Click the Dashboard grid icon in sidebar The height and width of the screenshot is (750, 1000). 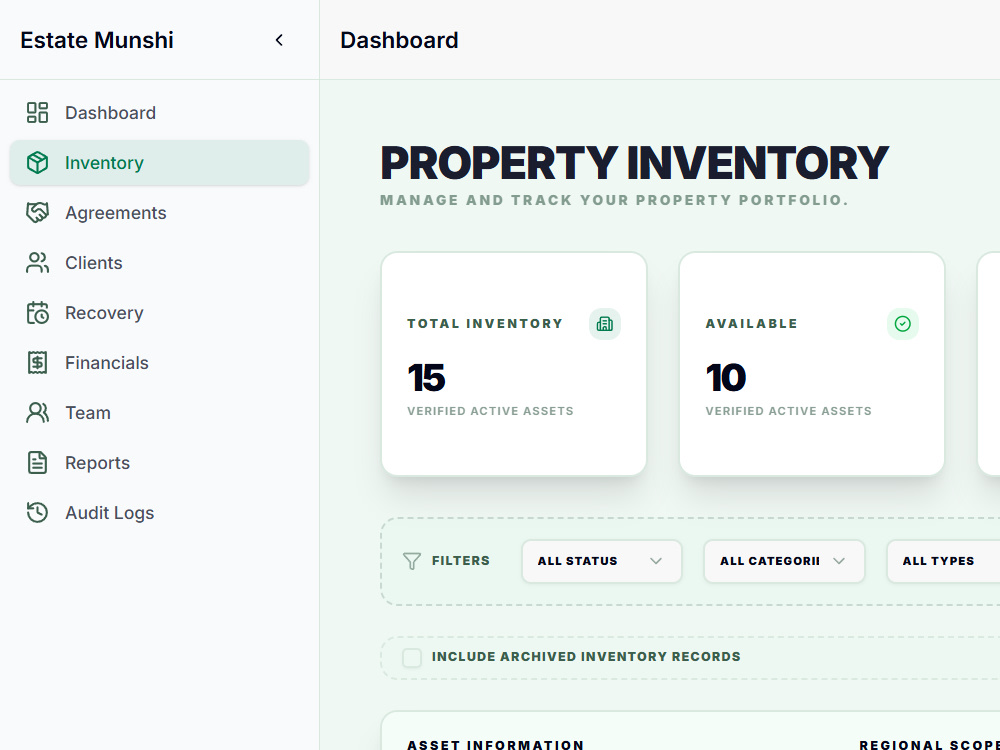pyautogui.click(x=37, y=112)
